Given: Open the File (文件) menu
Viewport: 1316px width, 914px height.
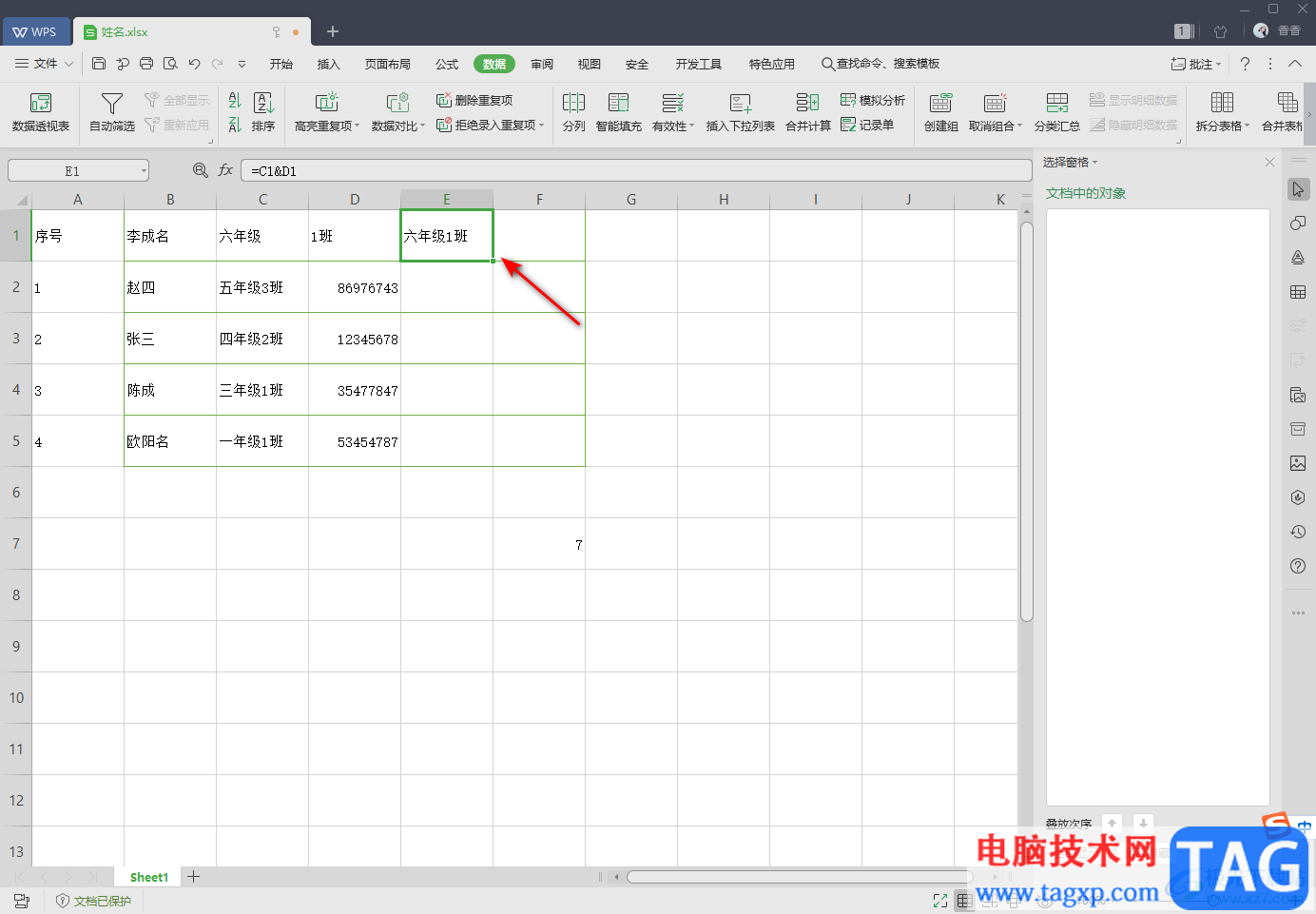Looking at the screenshot, I should coord(44,64).
